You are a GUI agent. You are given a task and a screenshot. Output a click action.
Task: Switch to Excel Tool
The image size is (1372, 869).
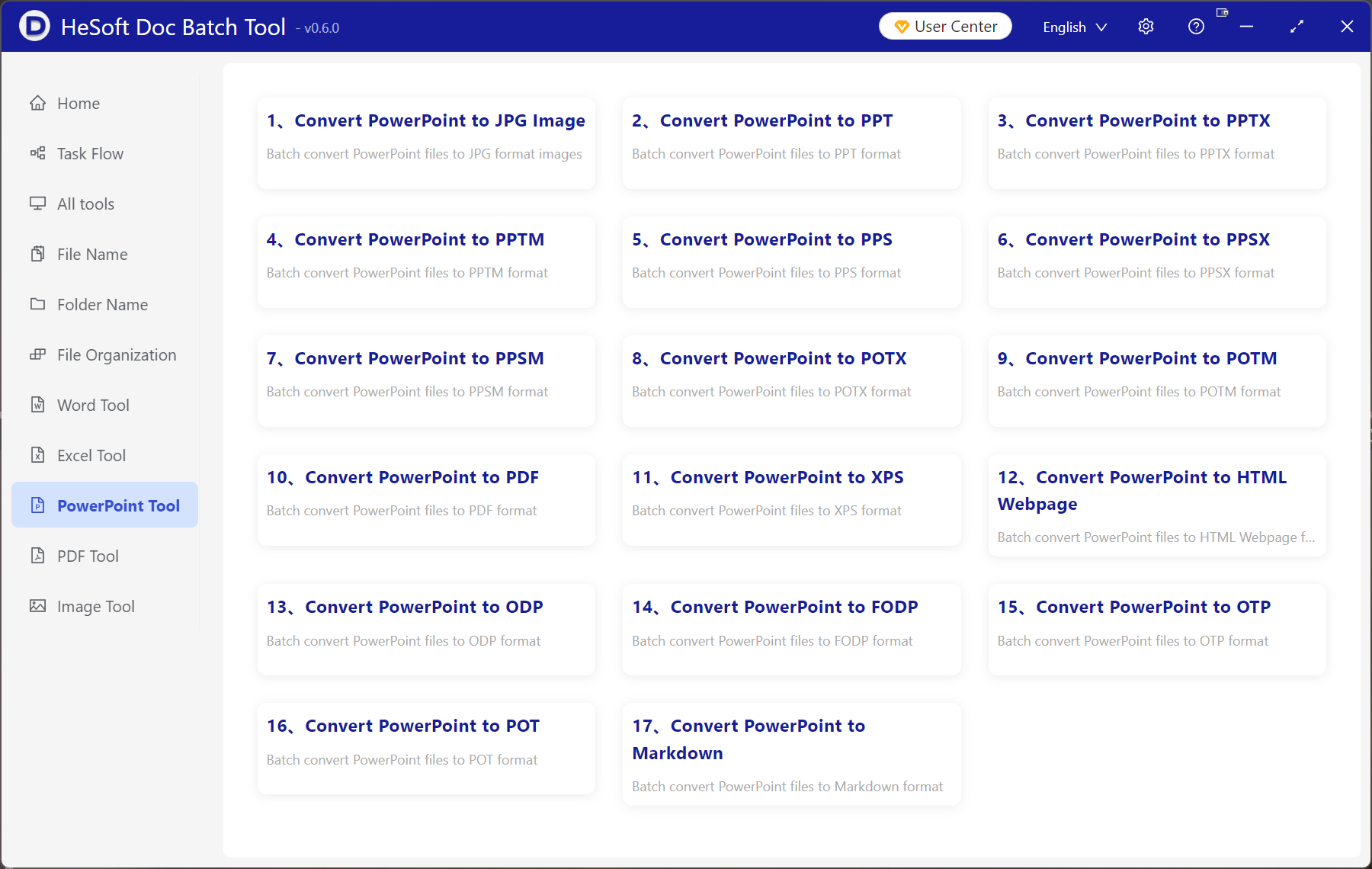pyautogui.click(x=104, y=455)
